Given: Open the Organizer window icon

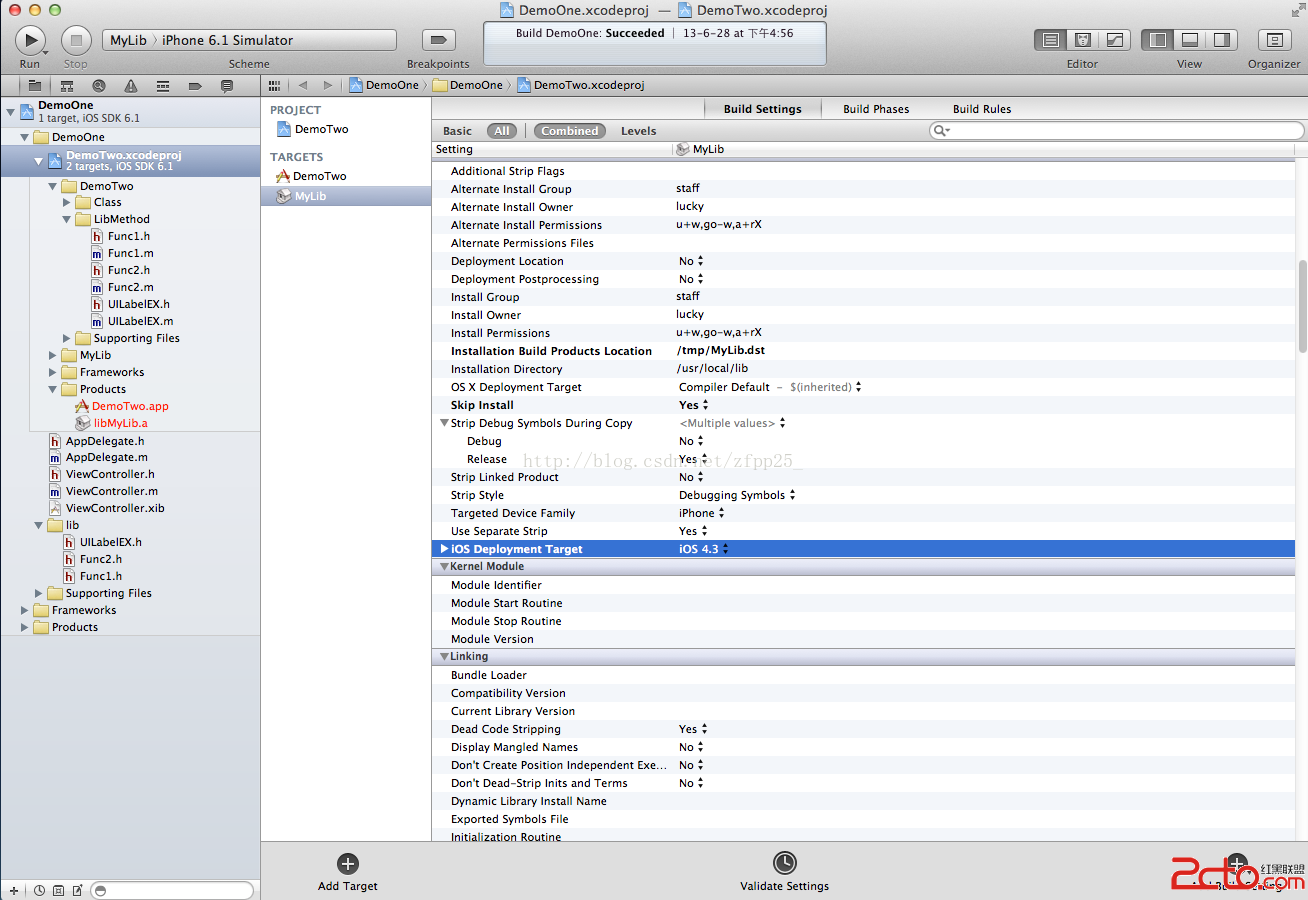Looking at the screenshot, I should click(1274, 40).
